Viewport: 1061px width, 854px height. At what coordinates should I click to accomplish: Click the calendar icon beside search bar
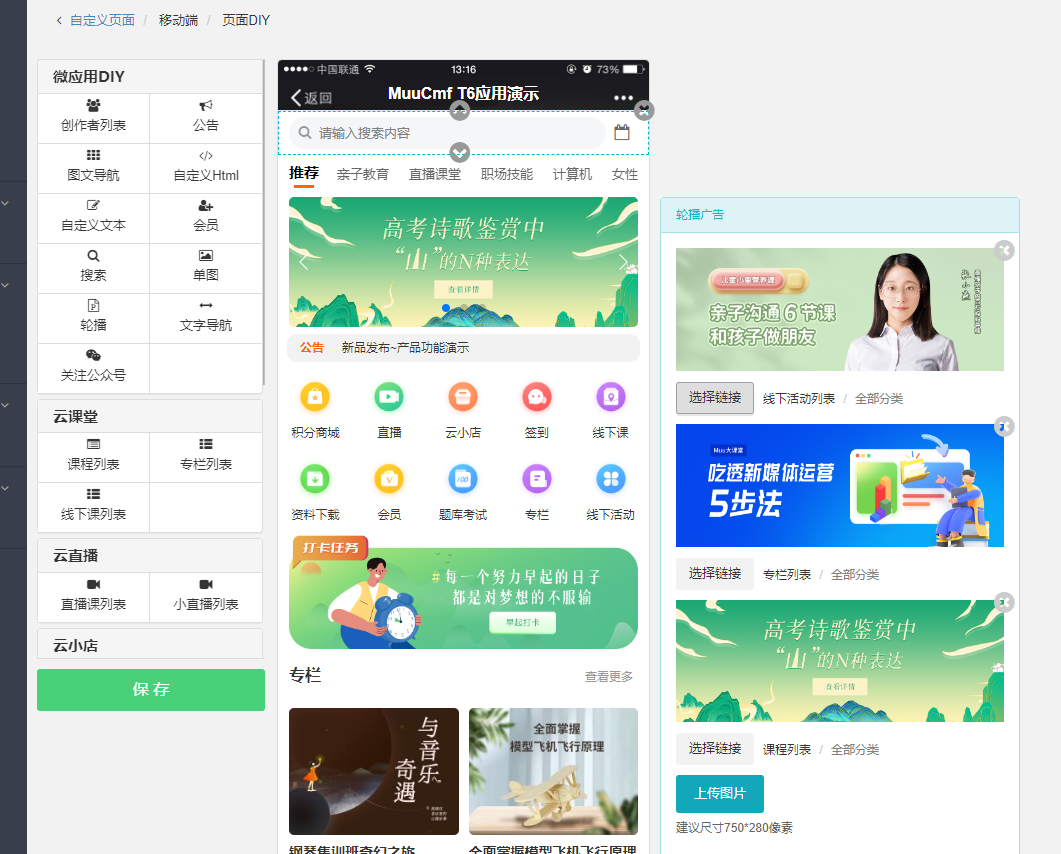(x=622, y=133)
